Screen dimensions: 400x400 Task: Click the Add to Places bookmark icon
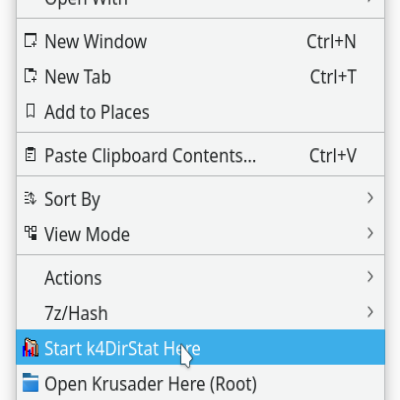pyautogui.click(x=30, y=111)
